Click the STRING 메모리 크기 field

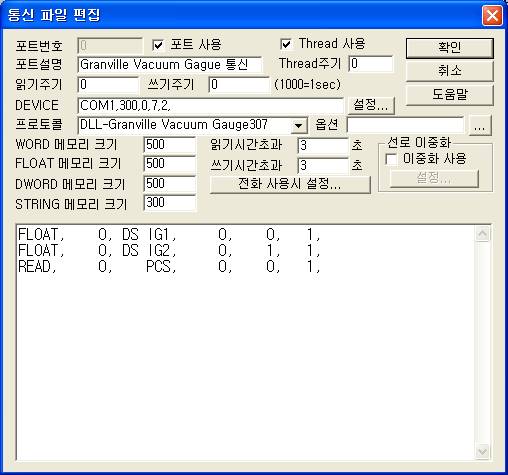169,203
